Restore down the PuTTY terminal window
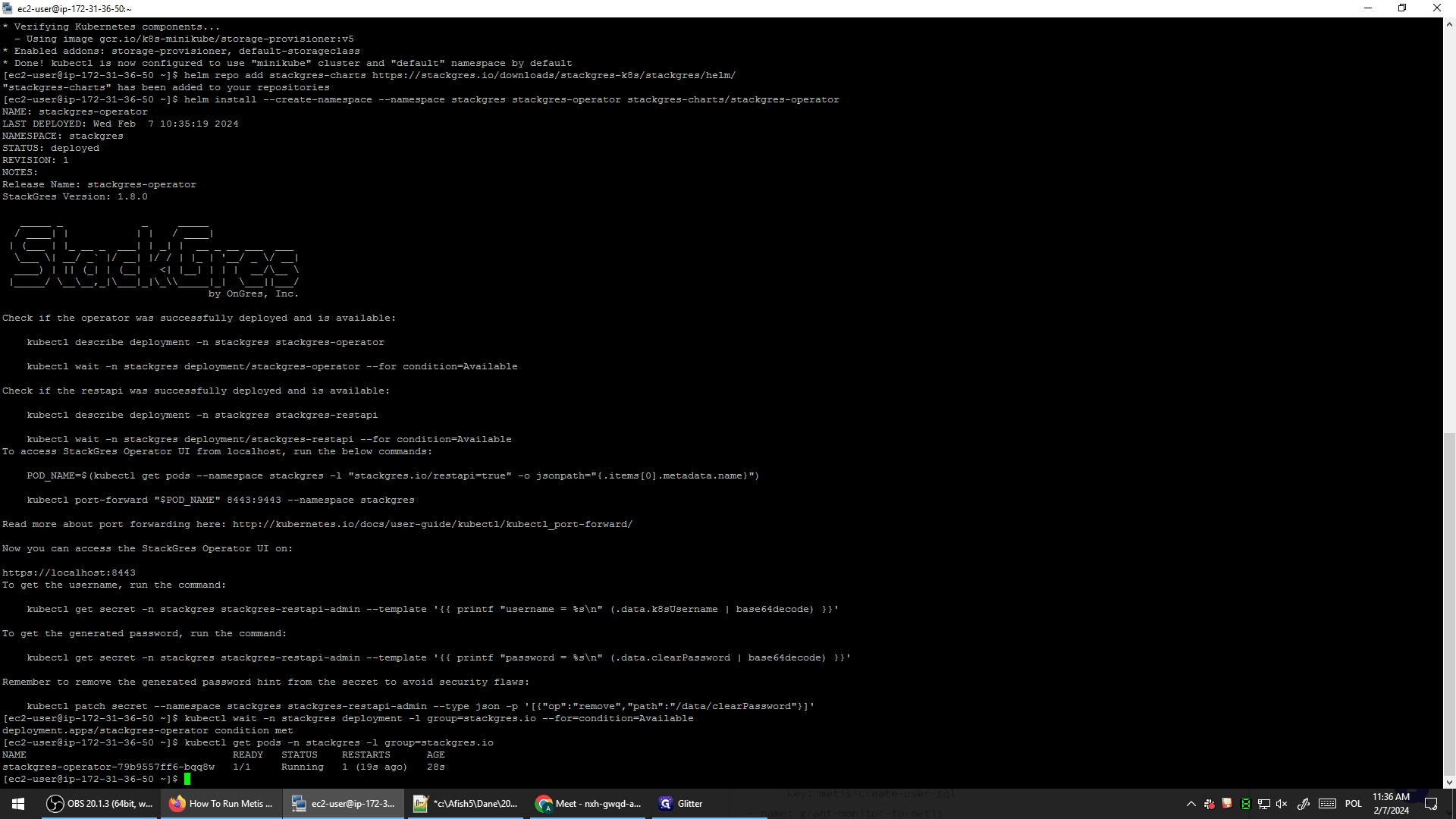 click(x=1402, y=8)
